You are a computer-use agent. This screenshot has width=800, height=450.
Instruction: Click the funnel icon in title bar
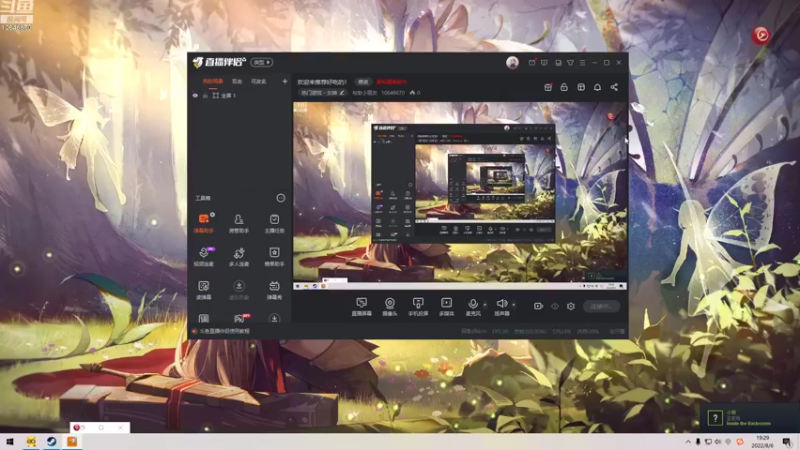coord(570,63)
